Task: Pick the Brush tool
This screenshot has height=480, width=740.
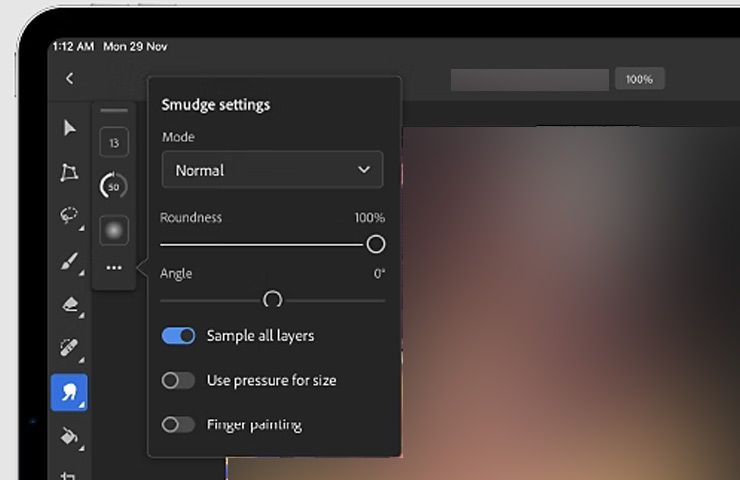Action: (x=69, y=261)
